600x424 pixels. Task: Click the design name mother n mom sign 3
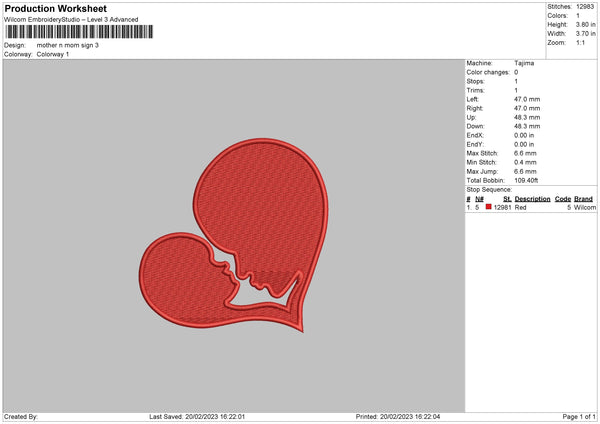pos(68,45)
